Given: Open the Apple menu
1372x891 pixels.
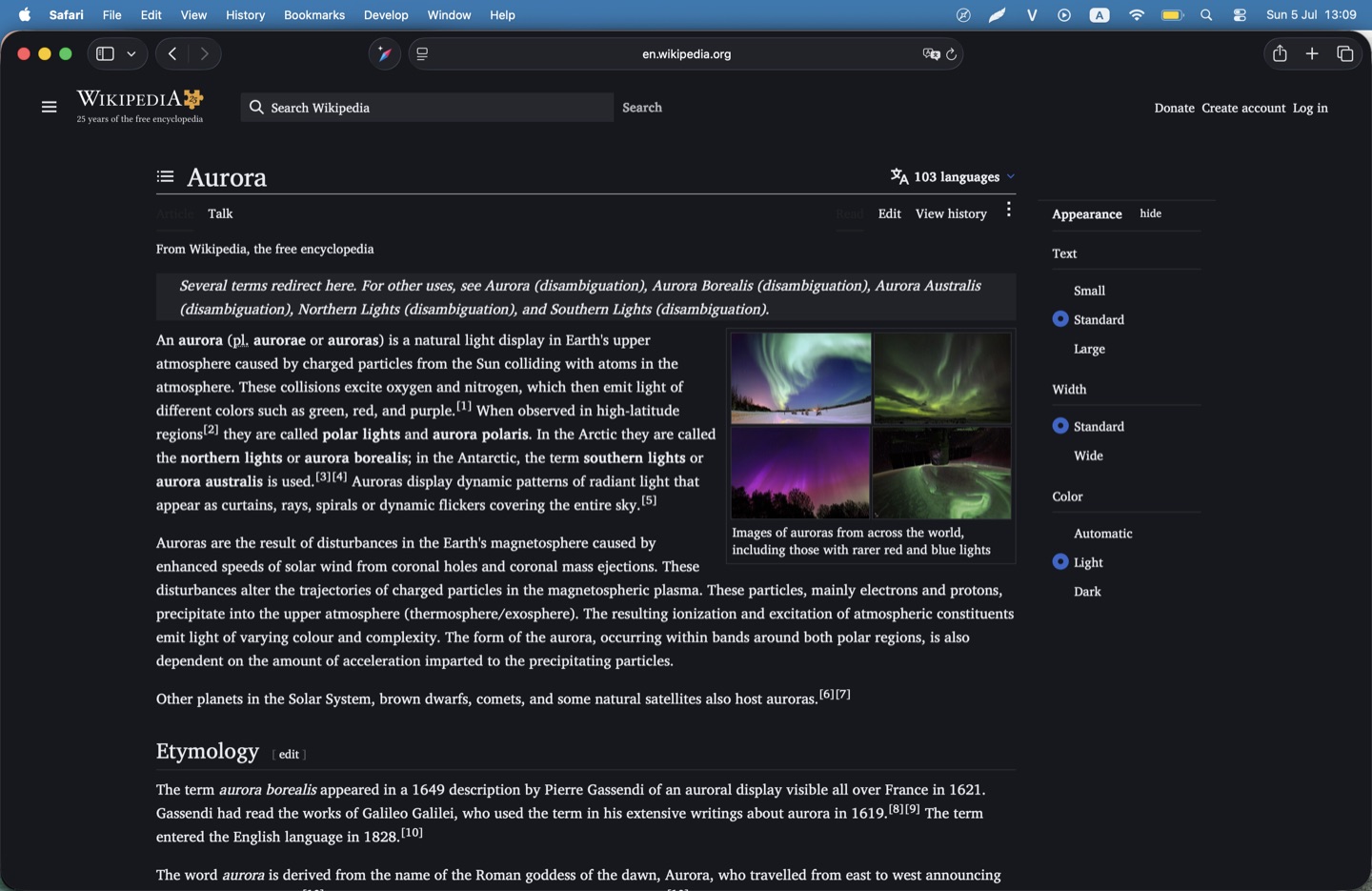Looking at the screenshot, I should (25, 14).
